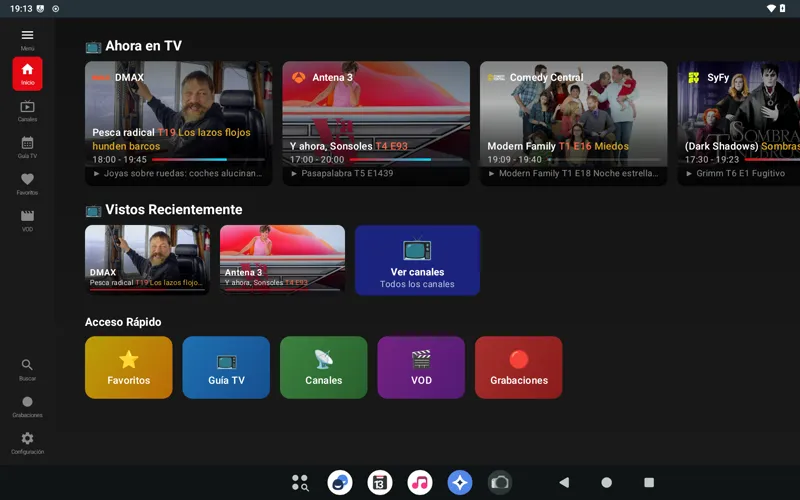Click the Wi-Fi status icon
The image size is (800, 500).
click(771, 9)
